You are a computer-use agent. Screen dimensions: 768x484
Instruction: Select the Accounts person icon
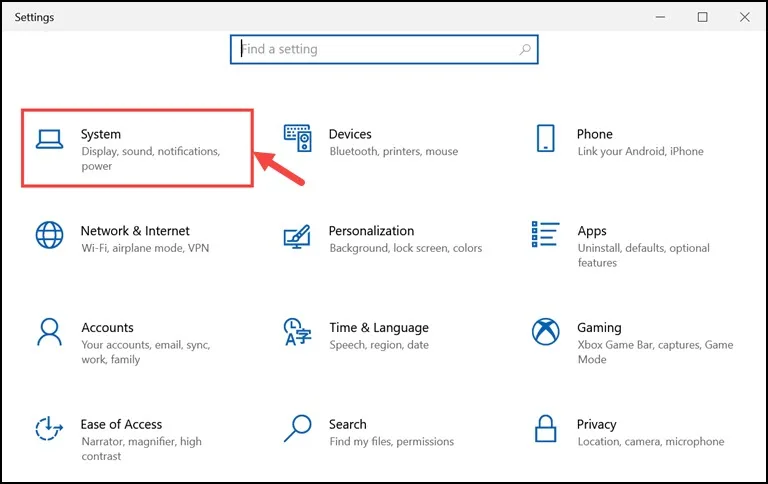click(x=49, y=332)
